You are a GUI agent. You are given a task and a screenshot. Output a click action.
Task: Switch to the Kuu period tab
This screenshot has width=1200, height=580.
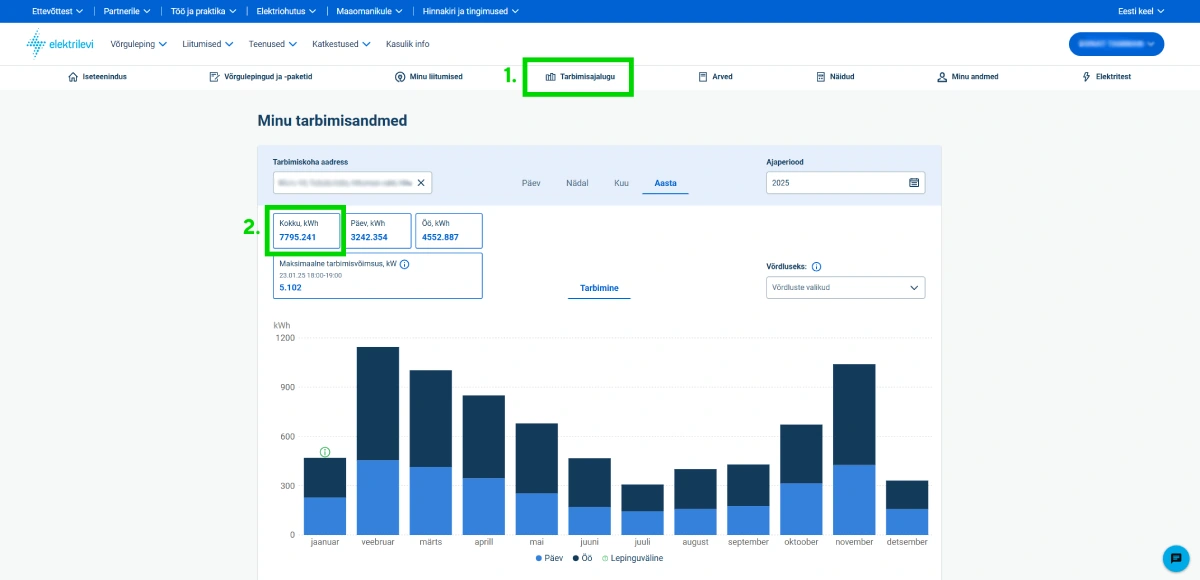[x=621, y=183]
